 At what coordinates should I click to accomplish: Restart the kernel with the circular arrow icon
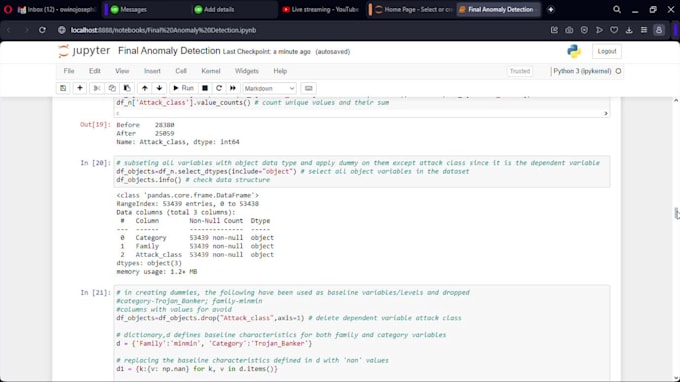click(x=219, y=88)
